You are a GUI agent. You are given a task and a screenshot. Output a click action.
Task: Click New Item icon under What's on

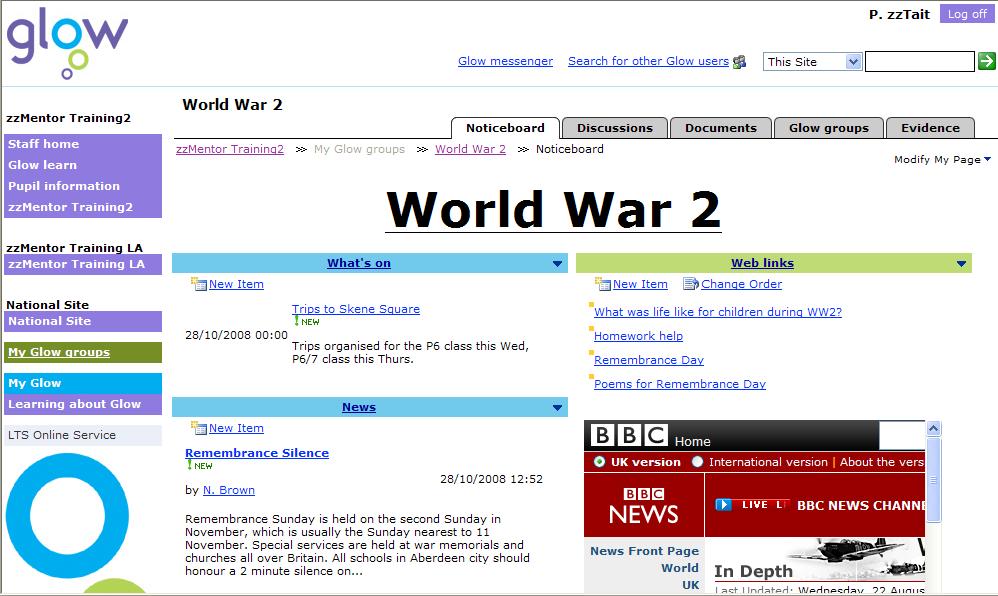[199, 284]
